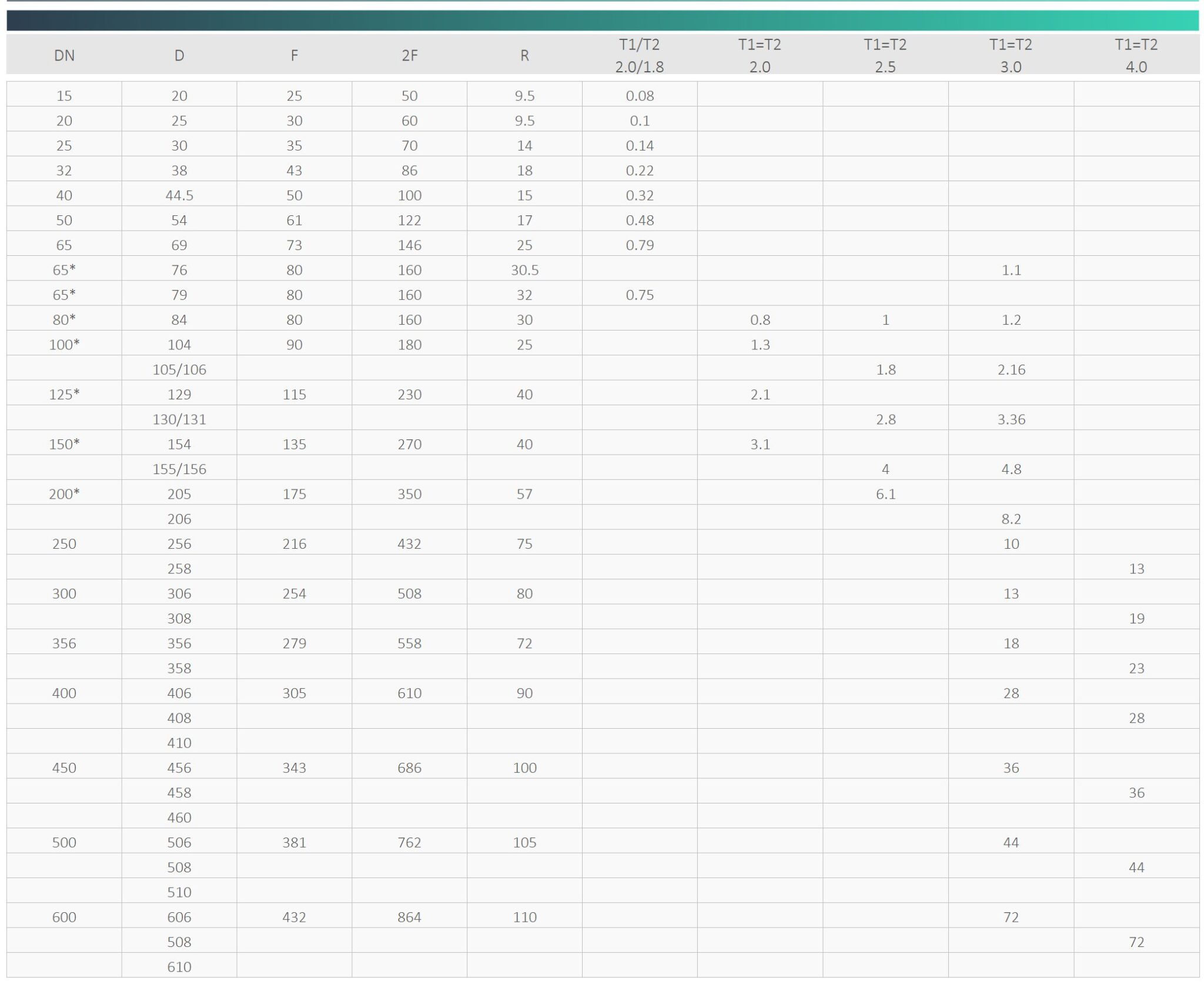The image size is (1204, 984).
Task: Select the 0.75 weight value
Action: pyautogui.click(x=640, y=295)
